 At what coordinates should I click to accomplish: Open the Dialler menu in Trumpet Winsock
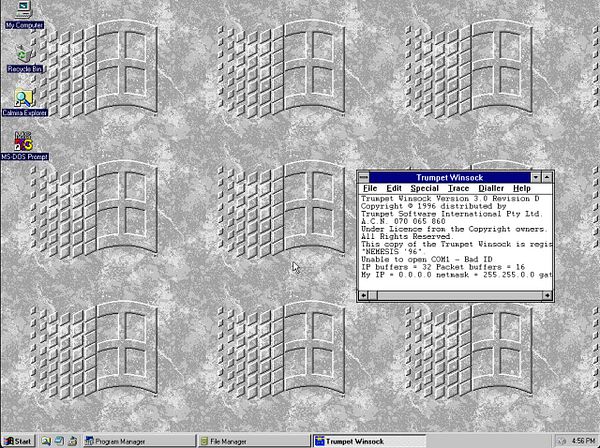click(491, 188)
